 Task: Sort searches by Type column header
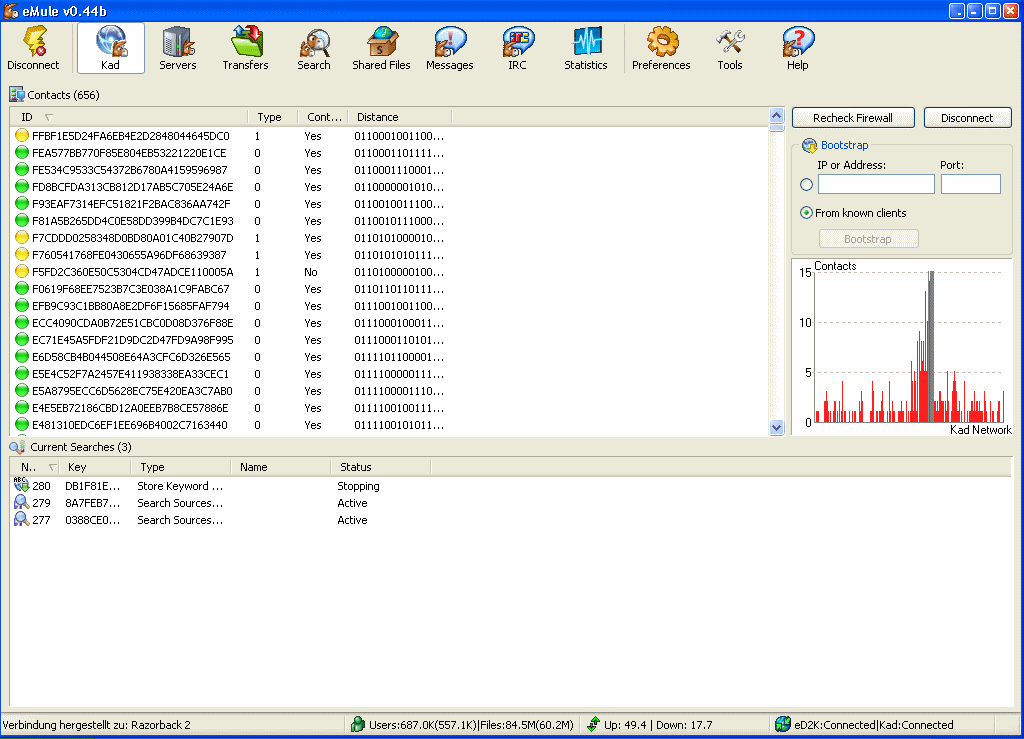tap(181, 467)
